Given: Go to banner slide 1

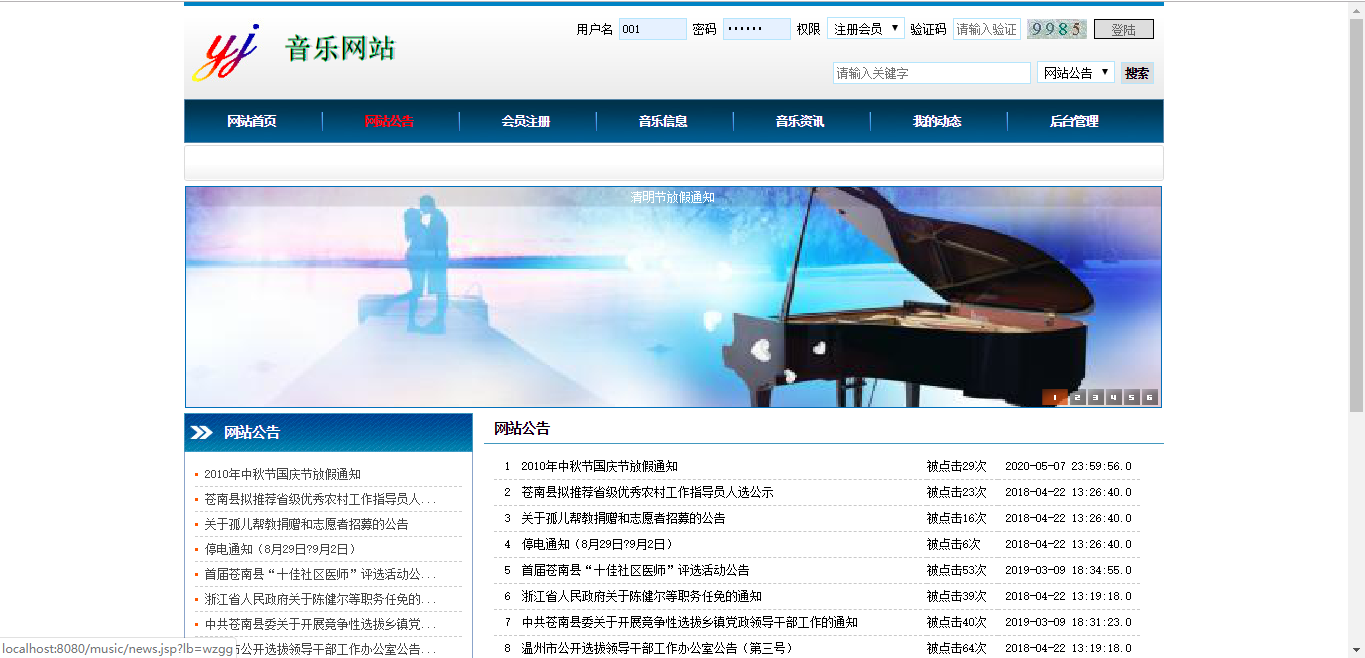Looking at the screenshot, I should [1055, 397].
